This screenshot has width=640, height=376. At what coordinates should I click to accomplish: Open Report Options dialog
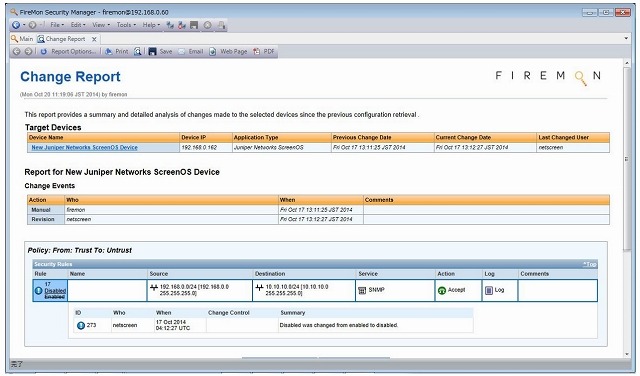pos(73,51)
